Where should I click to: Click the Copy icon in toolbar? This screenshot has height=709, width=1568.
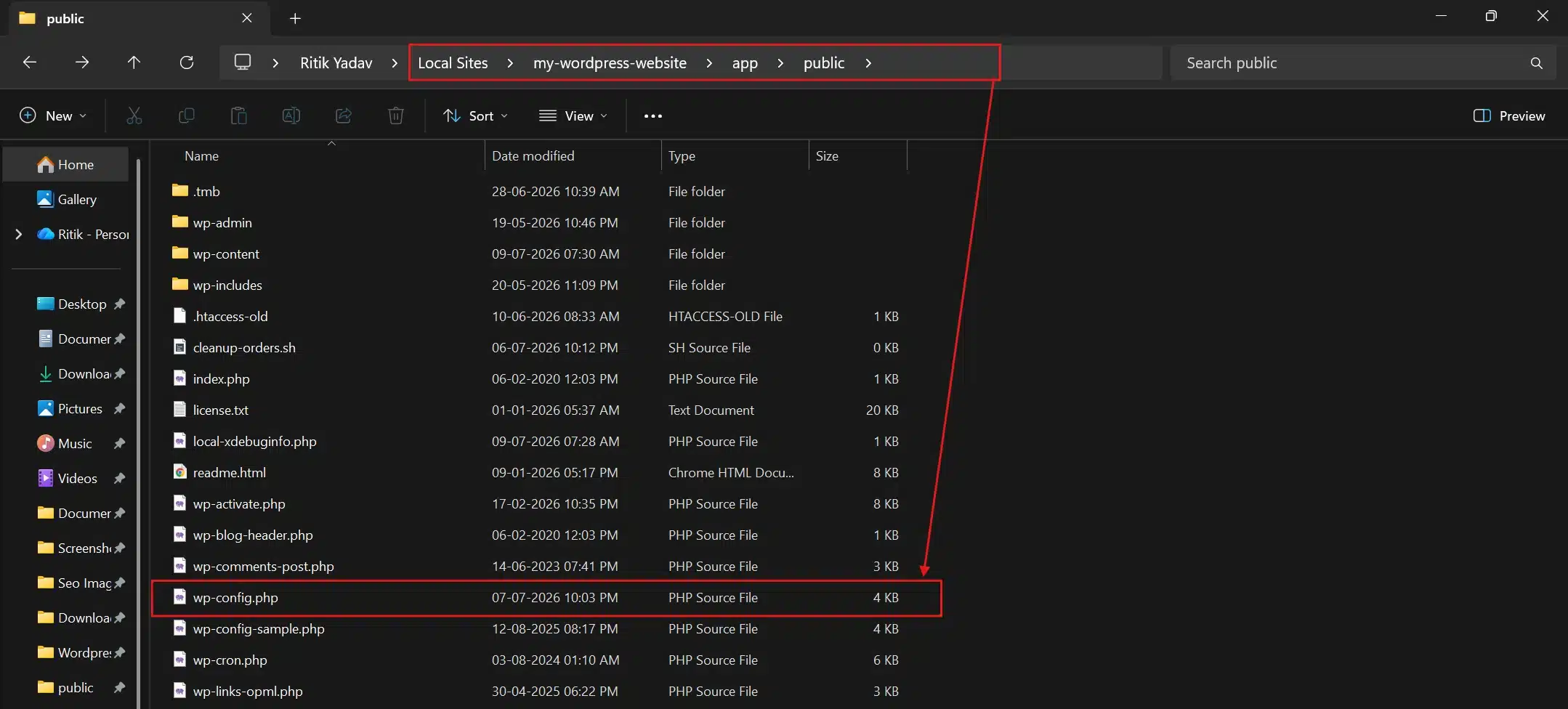pyautogui.click(x=187, y=116)
